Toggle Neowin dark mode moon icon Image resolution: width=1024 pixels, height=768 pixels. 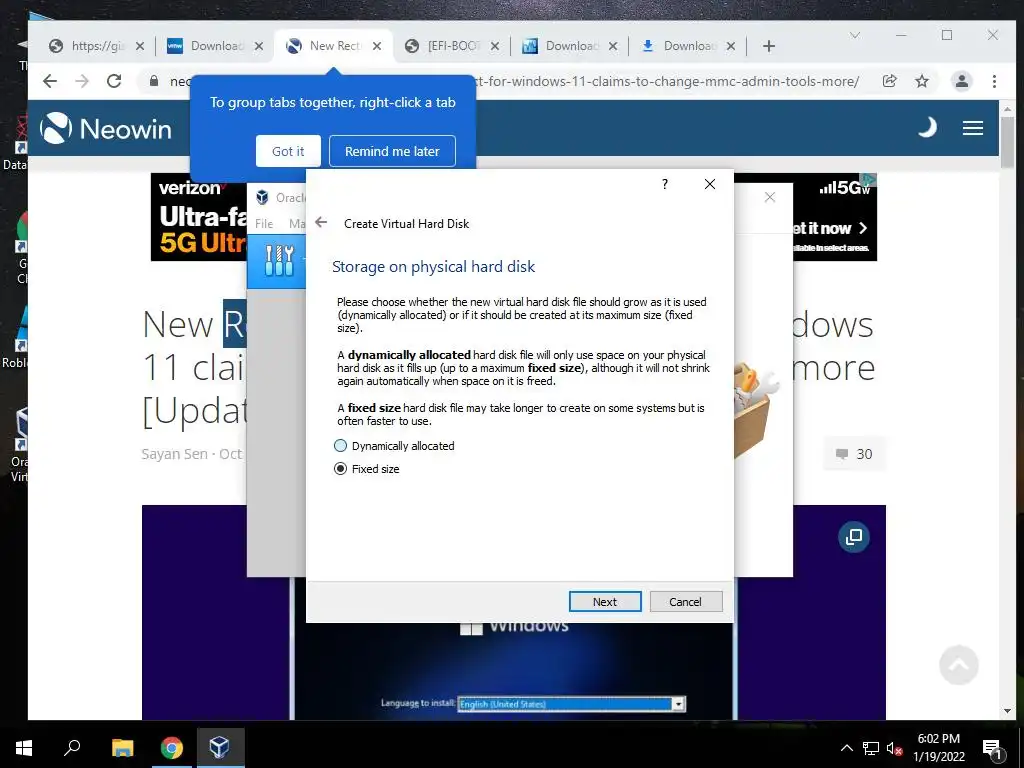click(927, 127)
